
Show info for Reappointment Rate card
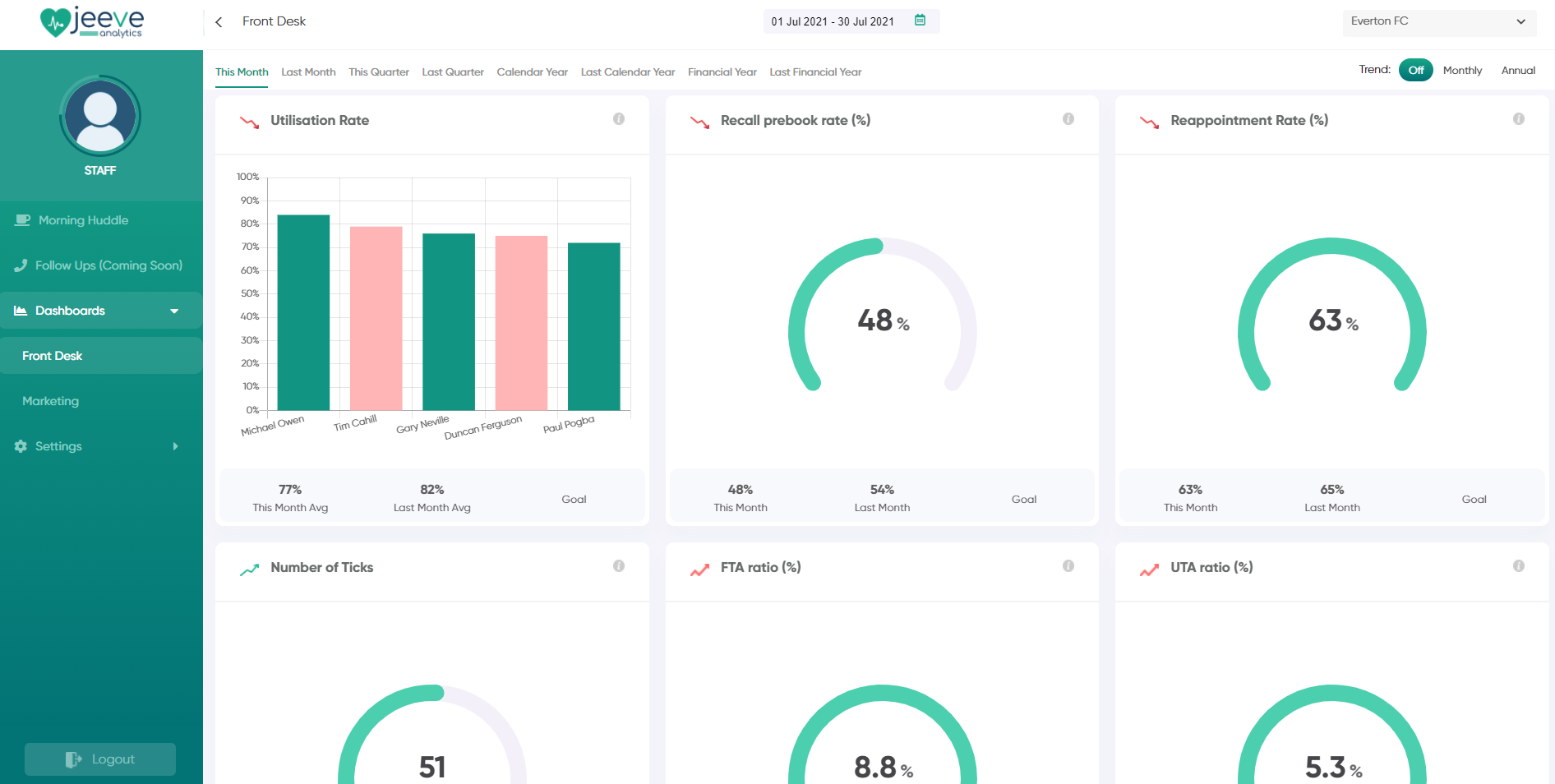[x=1519, y=119]
